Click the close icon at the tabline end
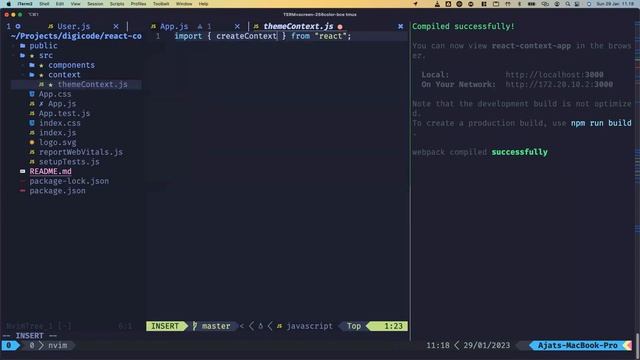Image resolution: width=640 pixels, height=360 pixels. (400, 27)
